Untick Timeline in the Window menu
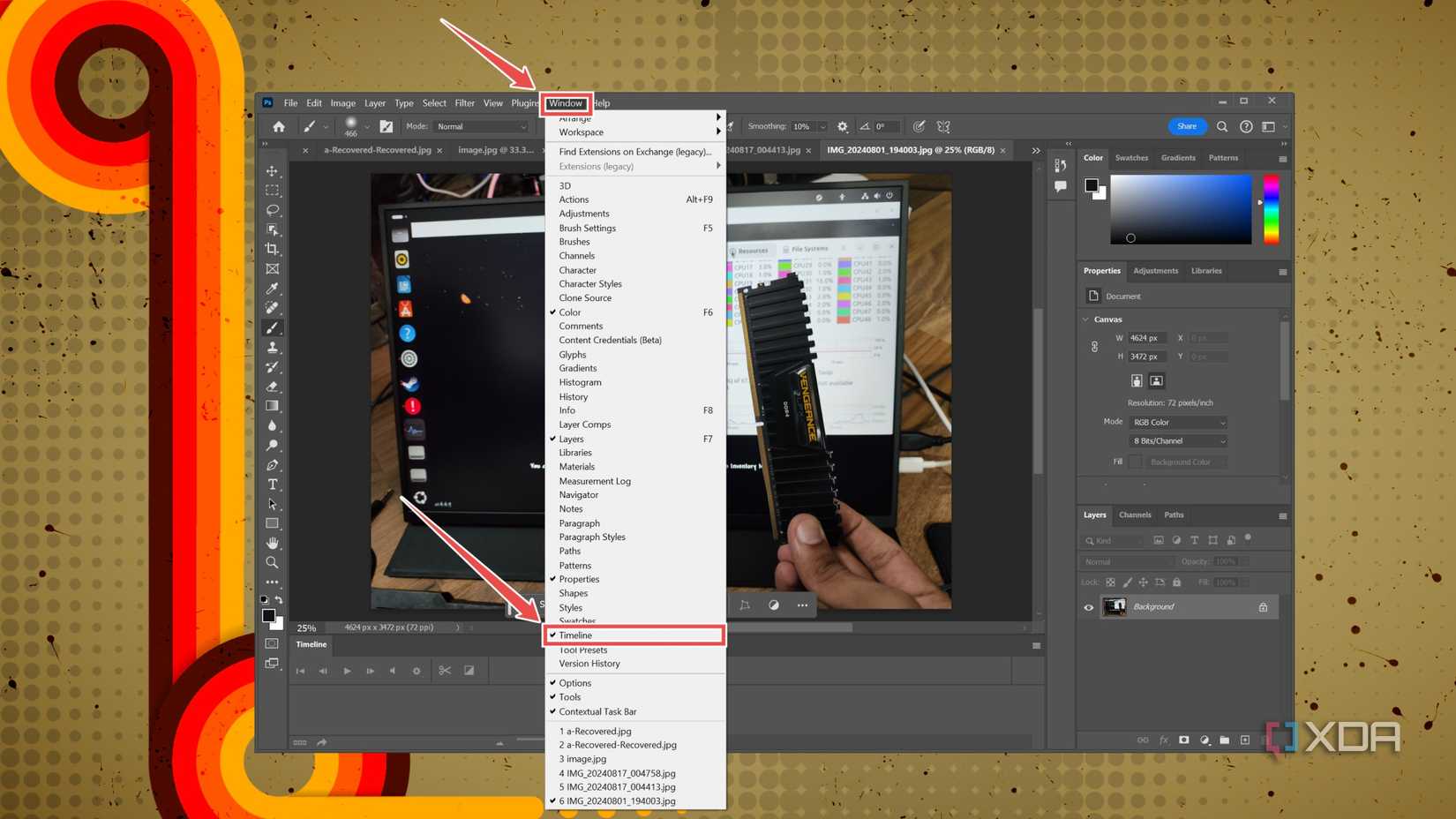1456x819 pixels. 634,635
